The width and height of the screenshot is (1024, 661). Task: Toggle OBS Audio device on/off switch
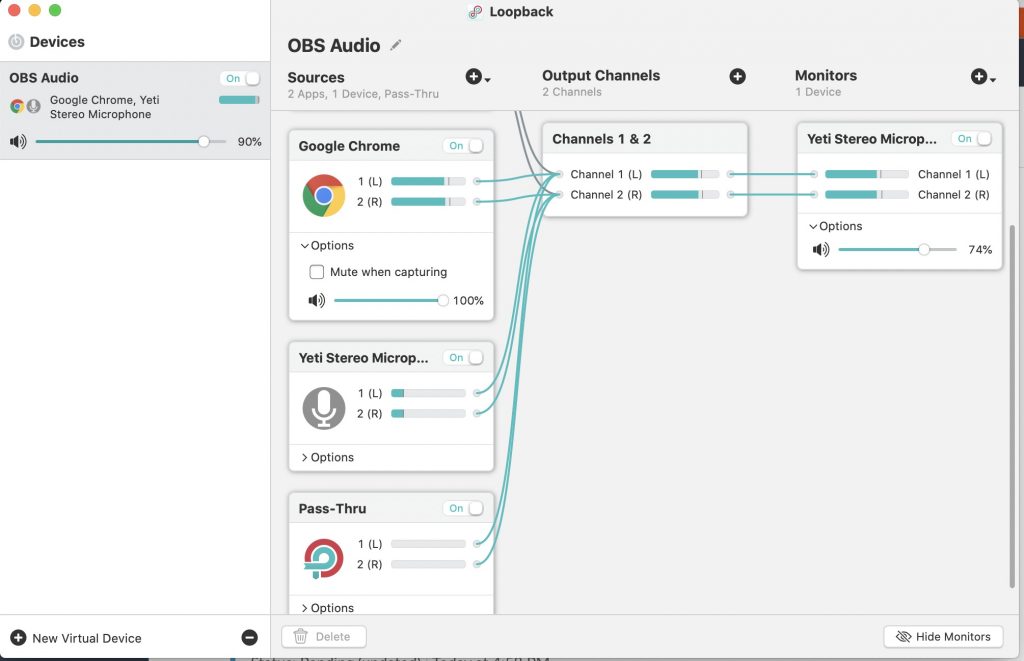pos(240,78)
